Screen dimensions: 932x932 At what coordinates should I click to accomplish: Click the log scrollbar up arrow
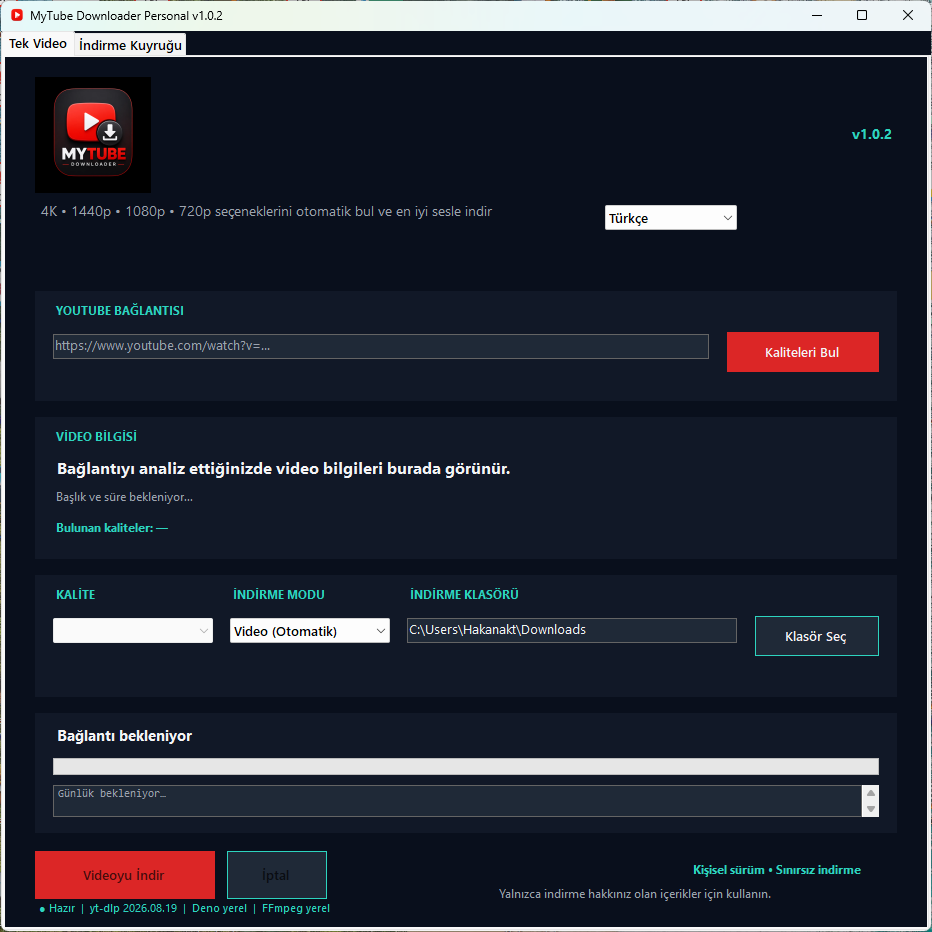click(x=870, y=793)
